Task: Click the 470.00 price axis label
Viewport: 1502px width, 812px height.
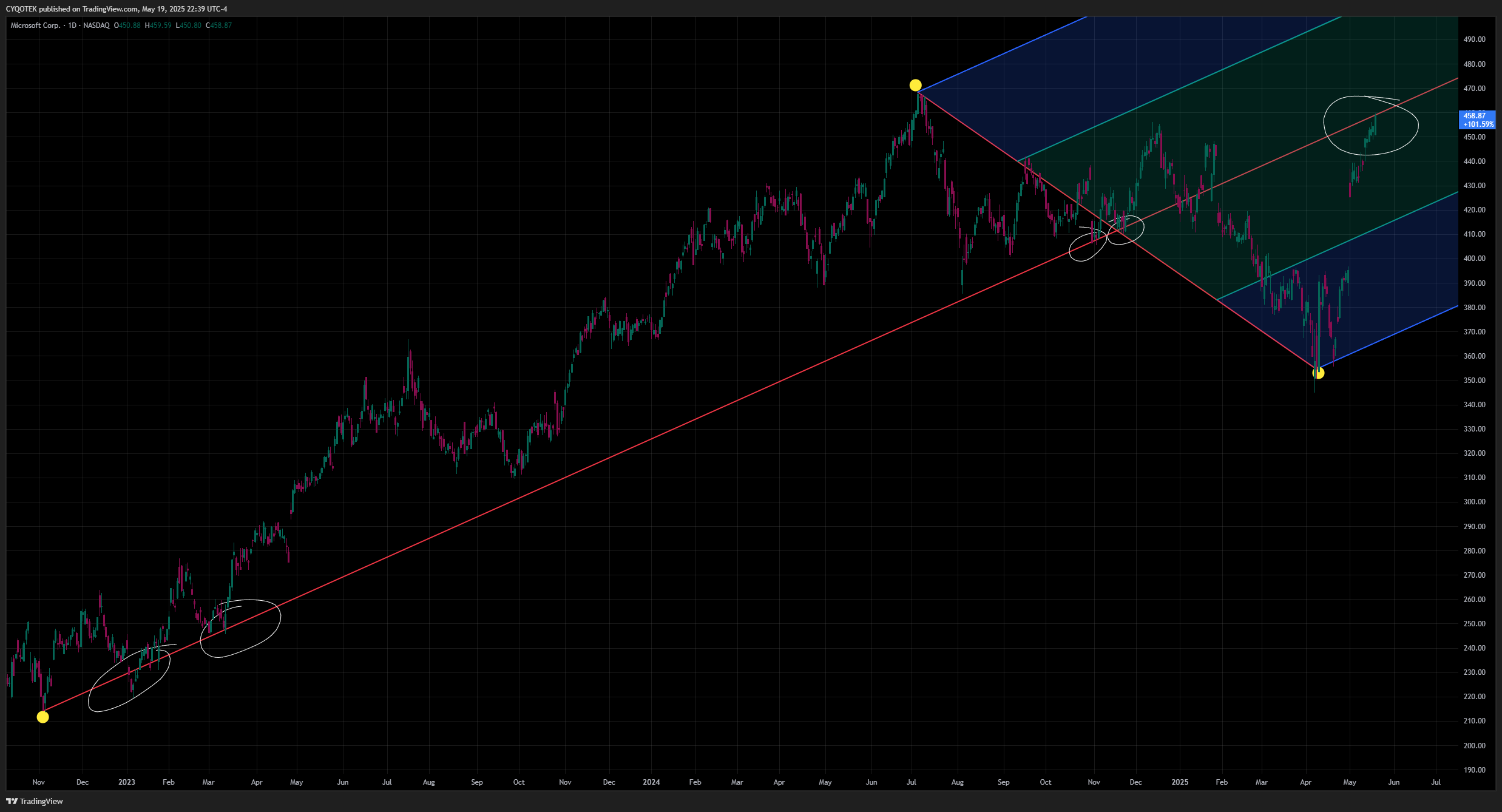Action: tap(1474, 89)
